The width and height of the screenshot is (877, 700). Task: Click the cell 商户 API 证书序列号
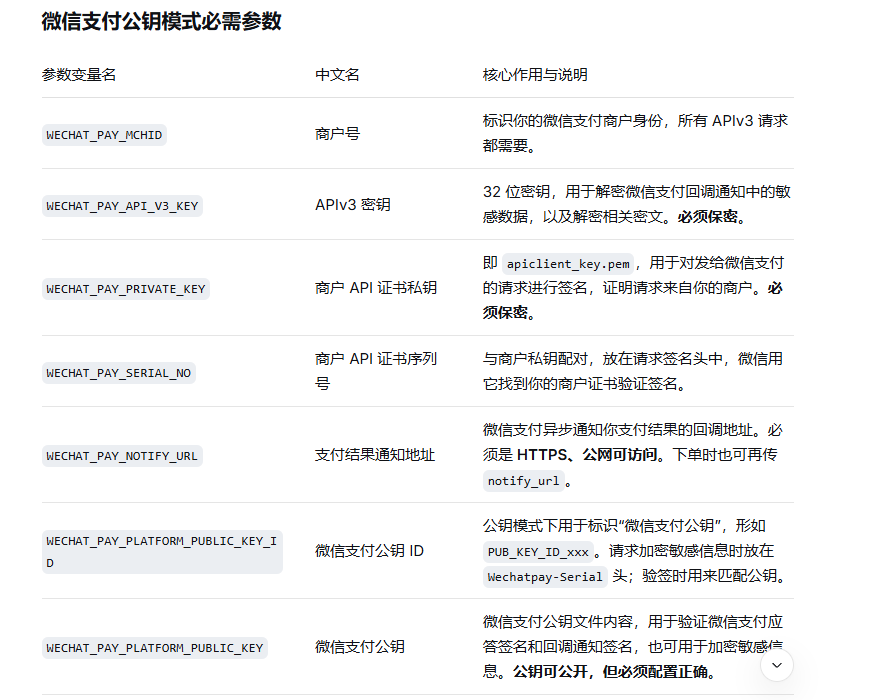[x=376, y=371]
